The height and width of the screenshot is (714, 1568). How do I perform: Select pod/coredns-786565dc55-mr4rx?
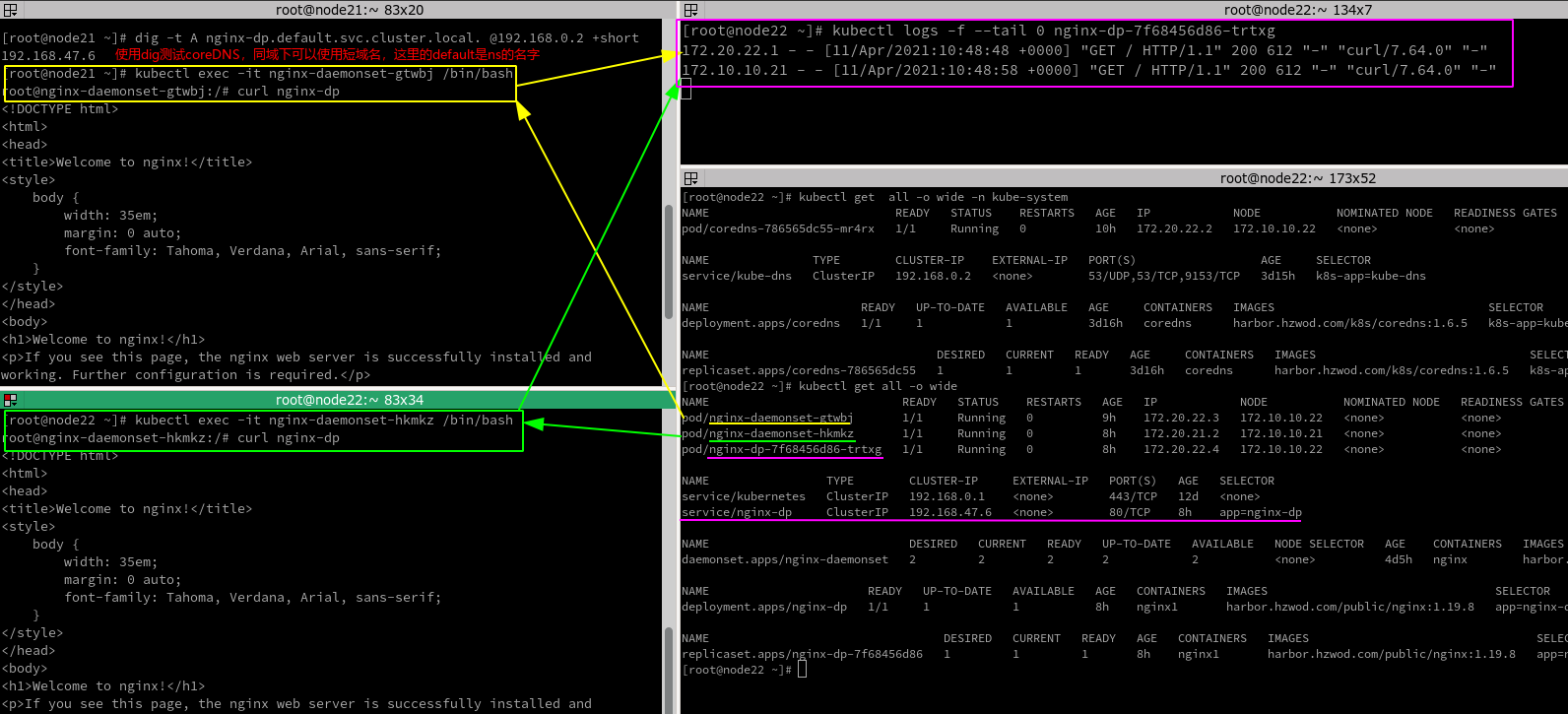coord(778,228)
